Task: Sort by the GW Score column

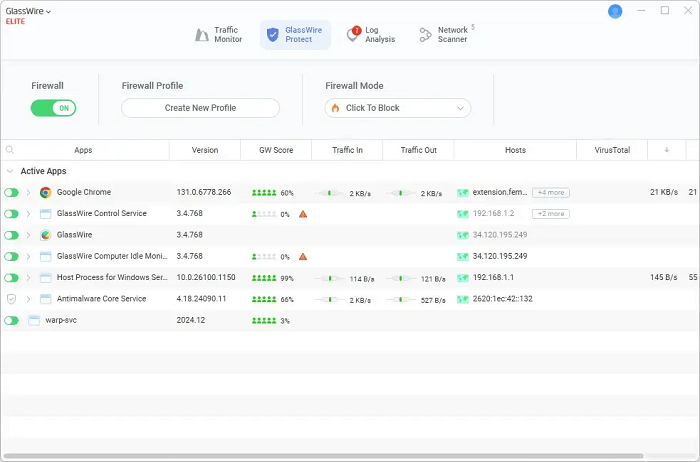Action: point(276,150)
